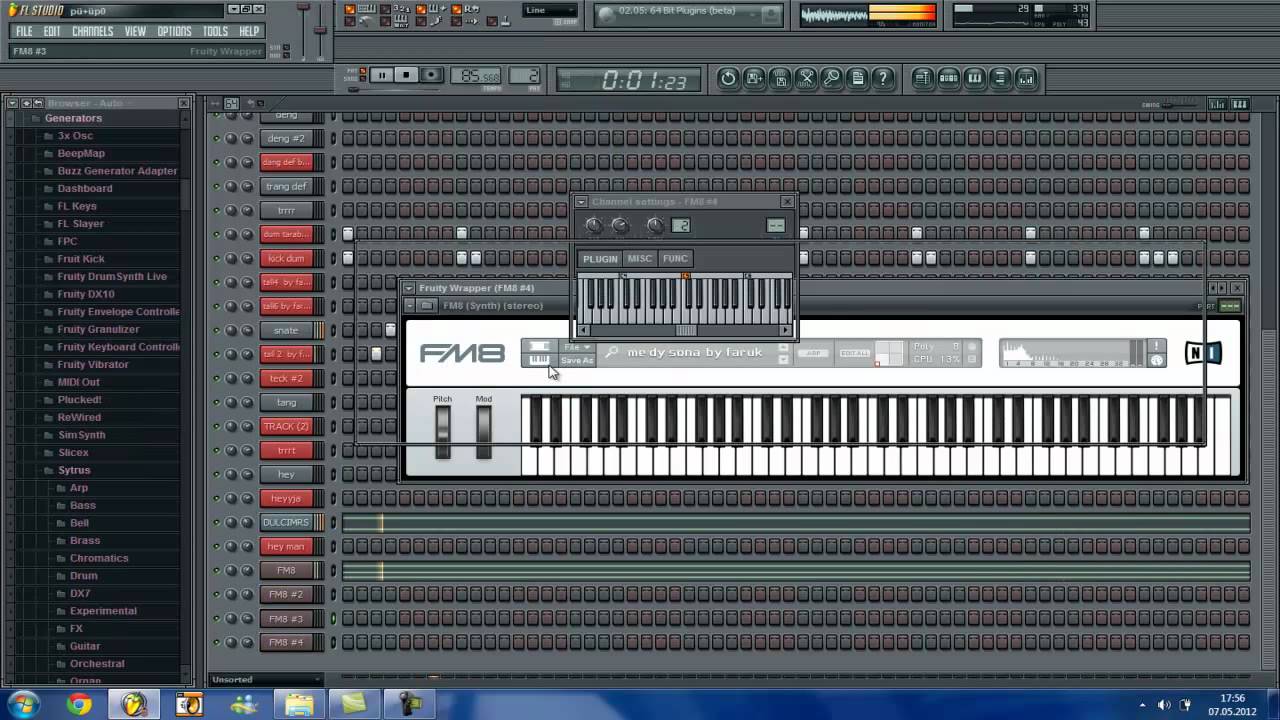Image resolution: width=1280 pixels, height=720 pixels.
Task: Stop playback in the transport panel
Action: (x=406, y=75)
